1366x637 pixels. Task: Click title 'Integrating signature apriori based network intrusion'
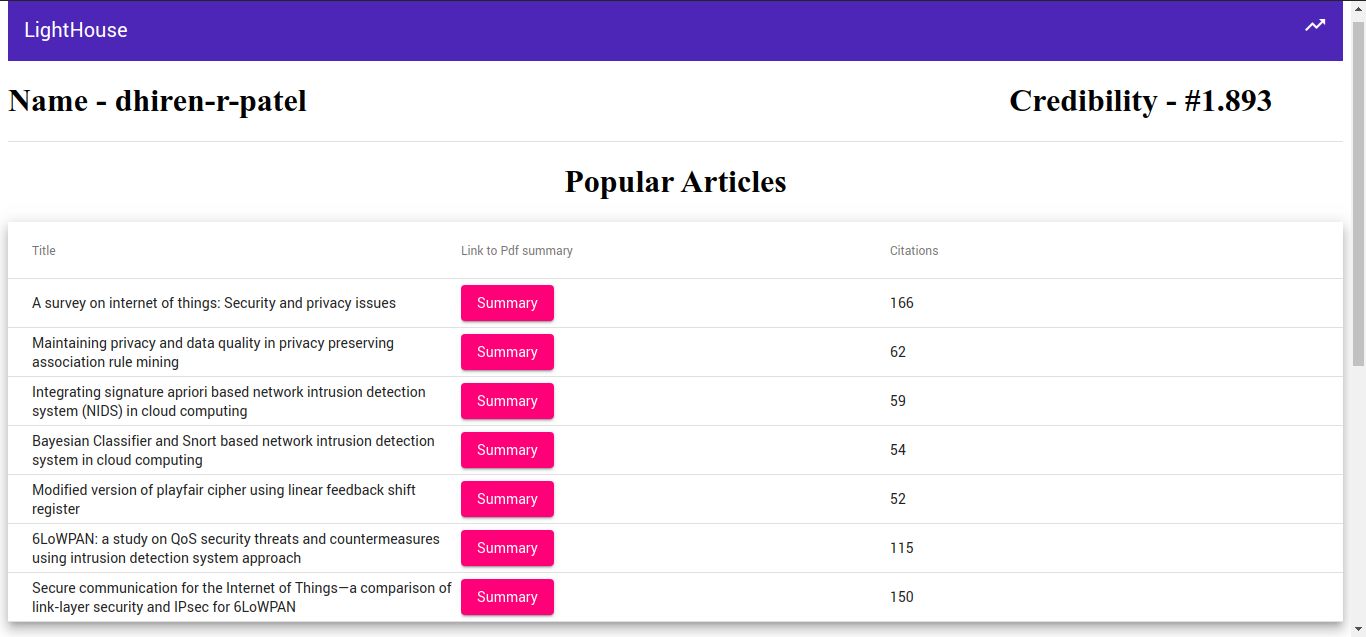point(229,401)
